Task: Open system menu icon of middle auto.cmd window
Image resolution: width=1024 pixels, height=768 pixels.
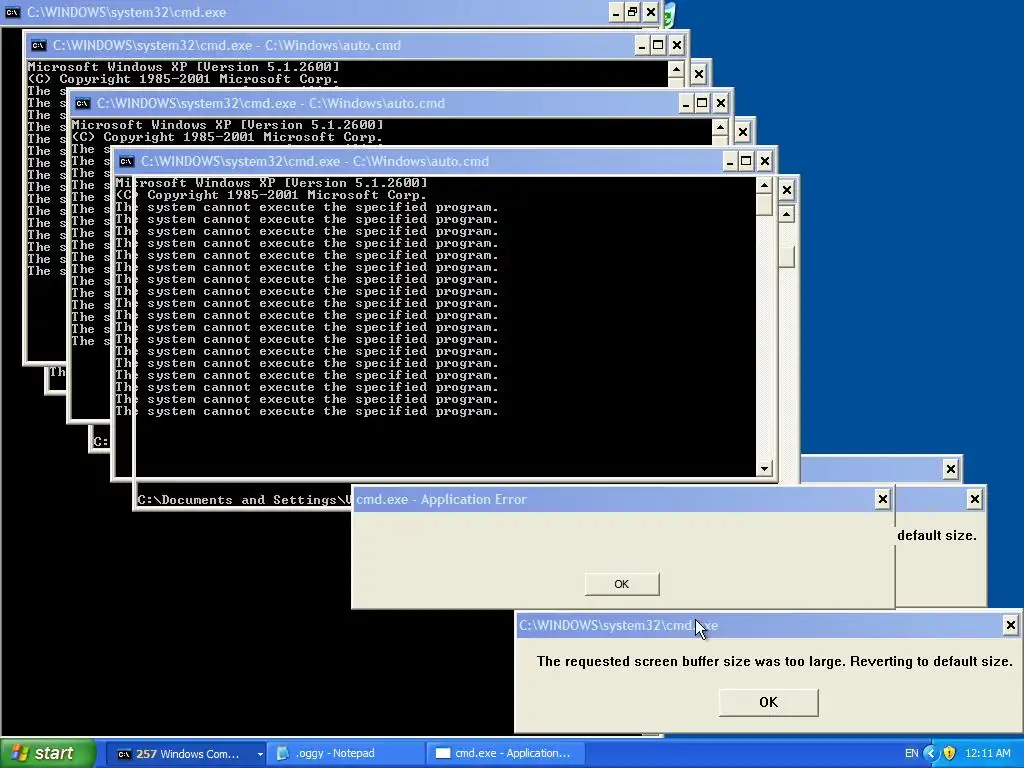Action: [82, 103]
